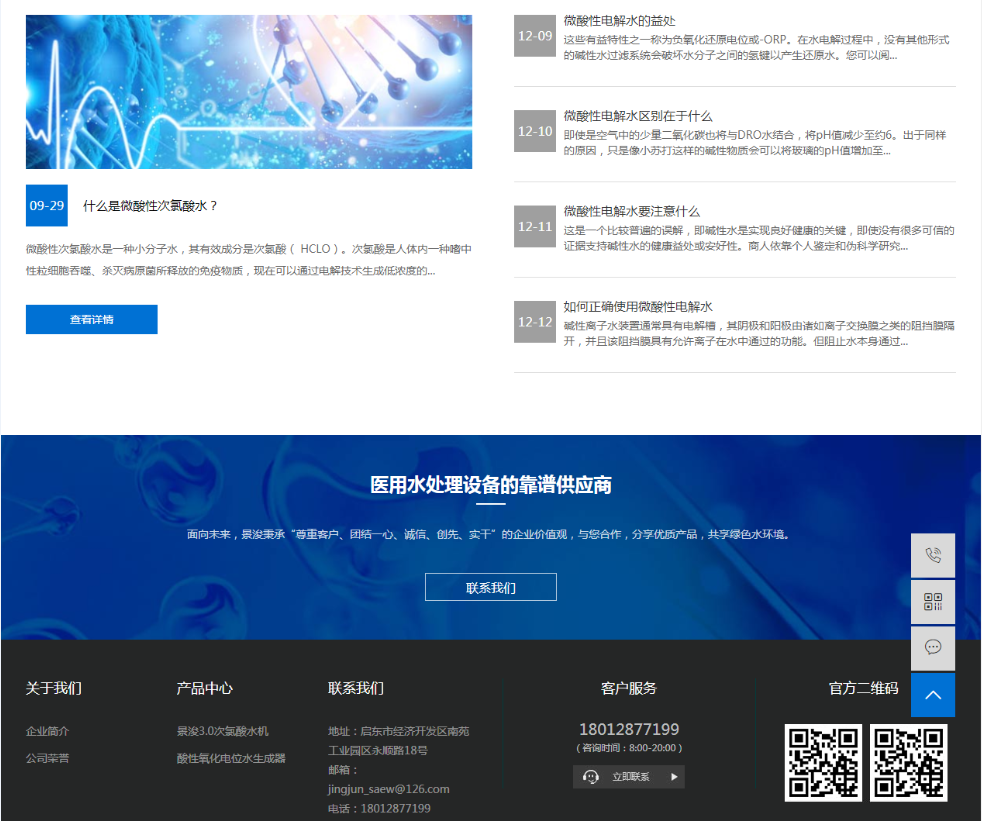Open article 微酸性电解水要注意什么

coord(631,211)
